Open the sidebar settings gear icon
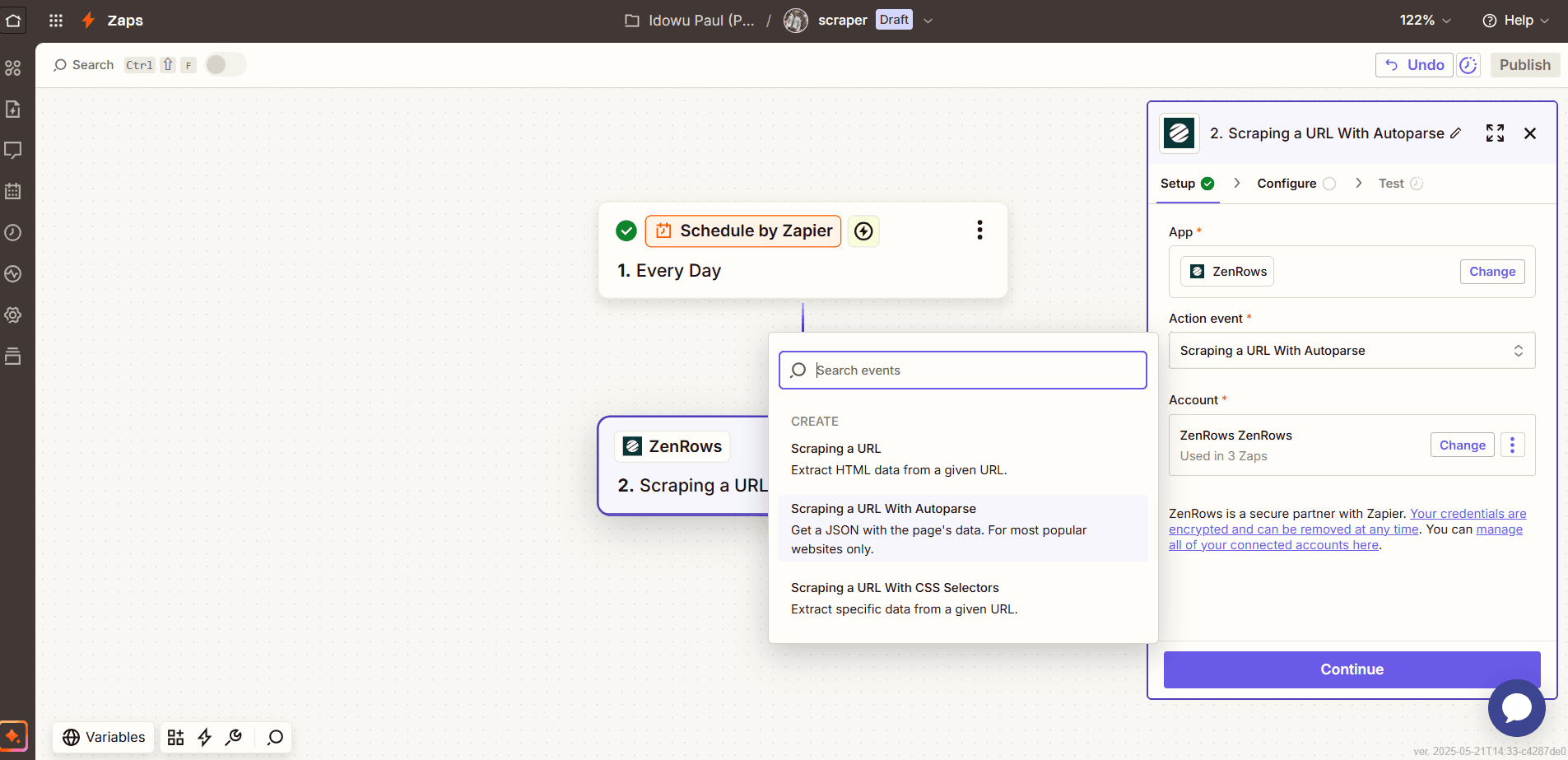The image size is (1568, 760). [13, 315]
